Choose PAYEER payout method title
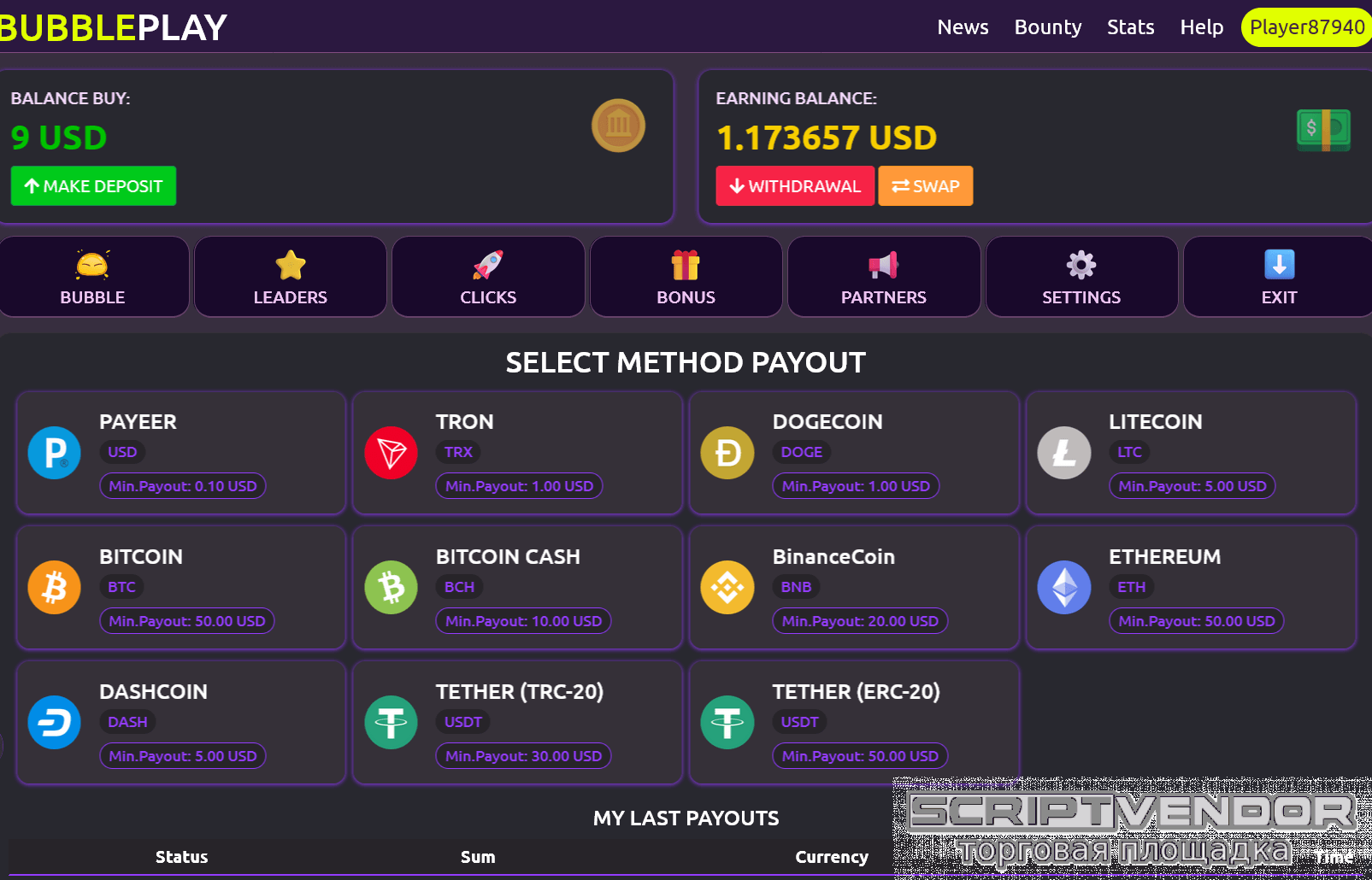The image size is (1372, 880). point(138,422)
